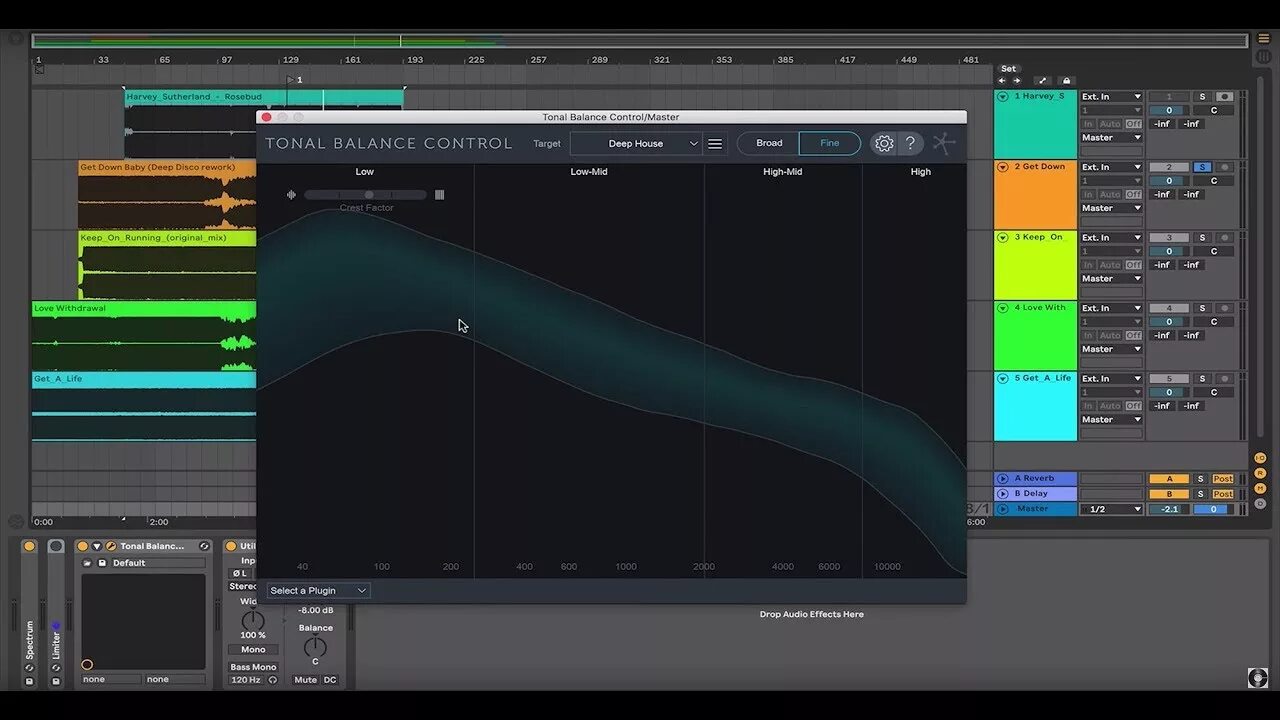The image size is (1280, 720).
Task: Jump to next locator arrow under Set
Action: (1017, 81)
